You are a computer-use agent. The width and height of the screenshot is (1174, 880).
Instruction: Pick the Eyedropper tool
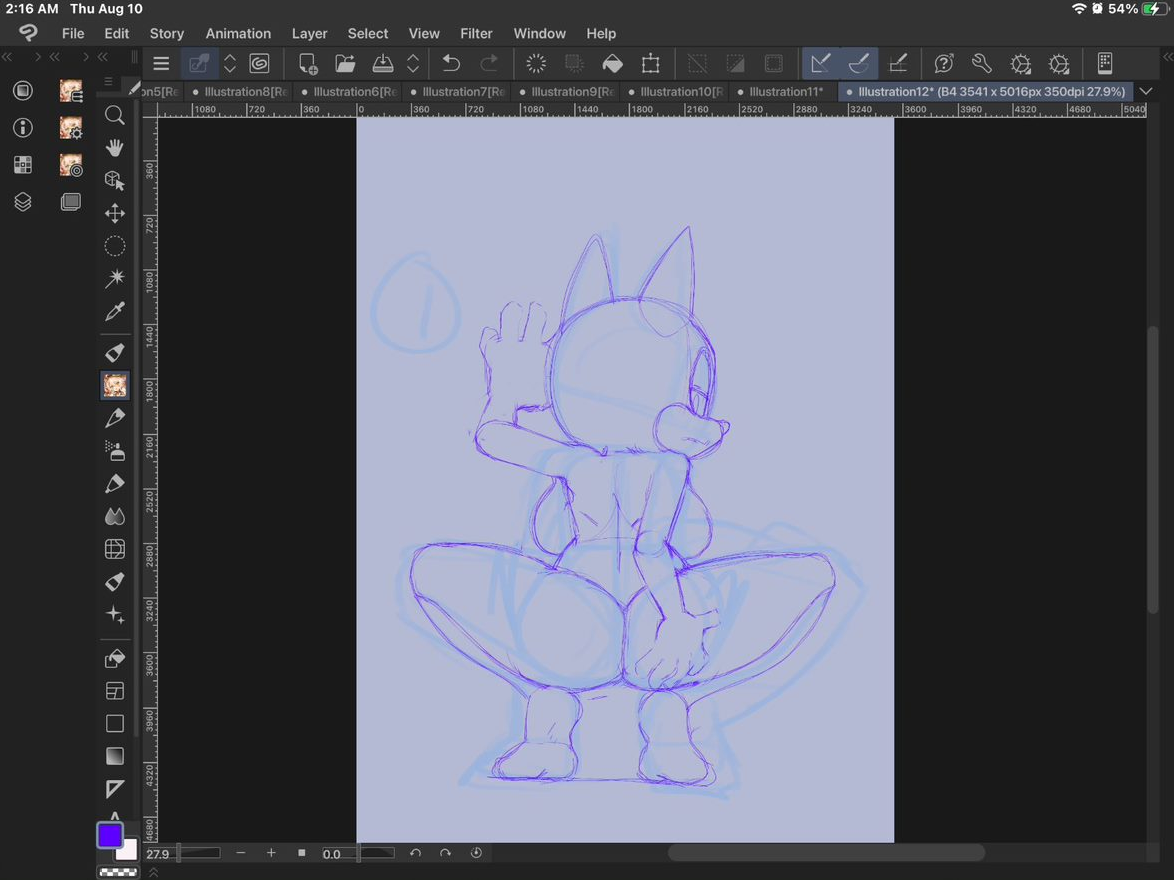pos(115,311)
